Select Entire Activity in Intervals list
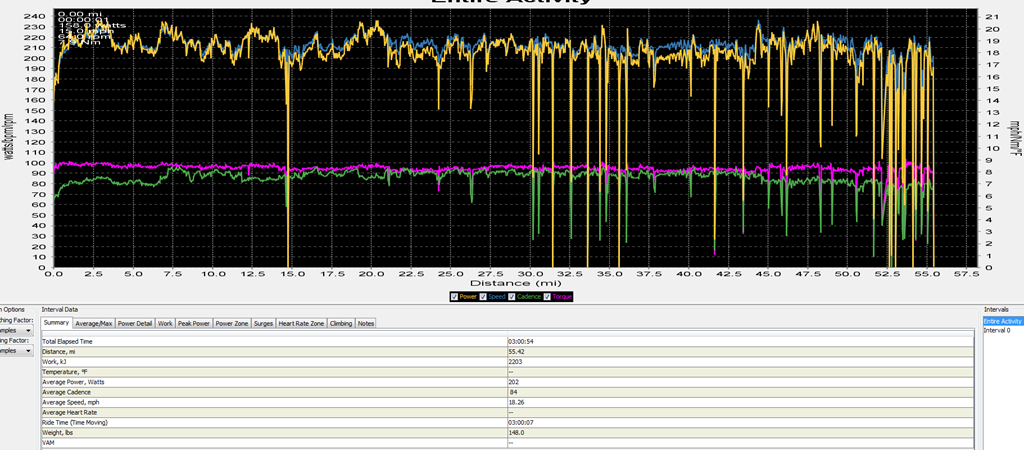The width and height of the screenshot is (1024, 450). coord(1002,321)
